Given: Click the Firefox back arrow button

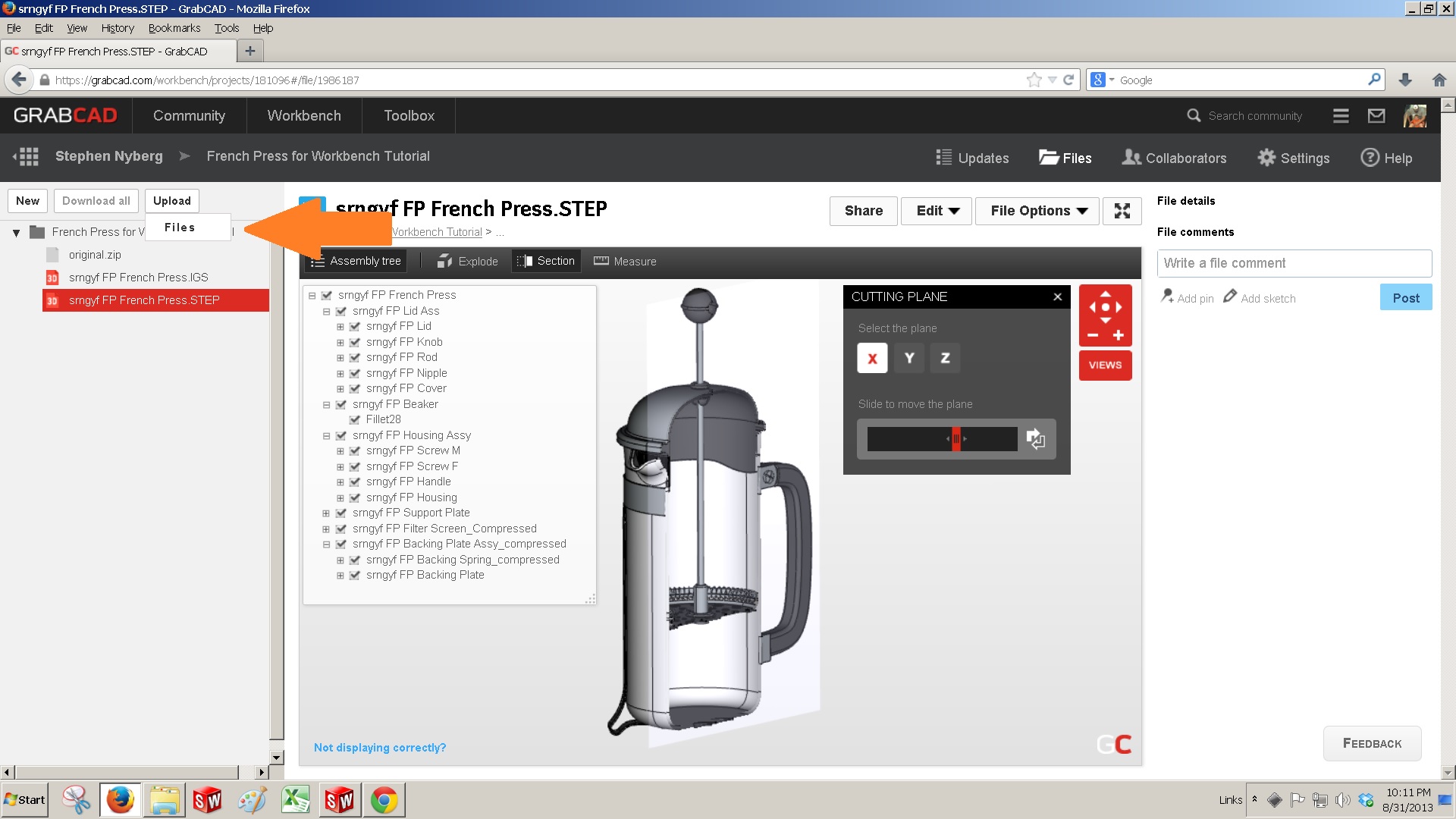Looking at the screenshot, I should [x=19, y=80].
